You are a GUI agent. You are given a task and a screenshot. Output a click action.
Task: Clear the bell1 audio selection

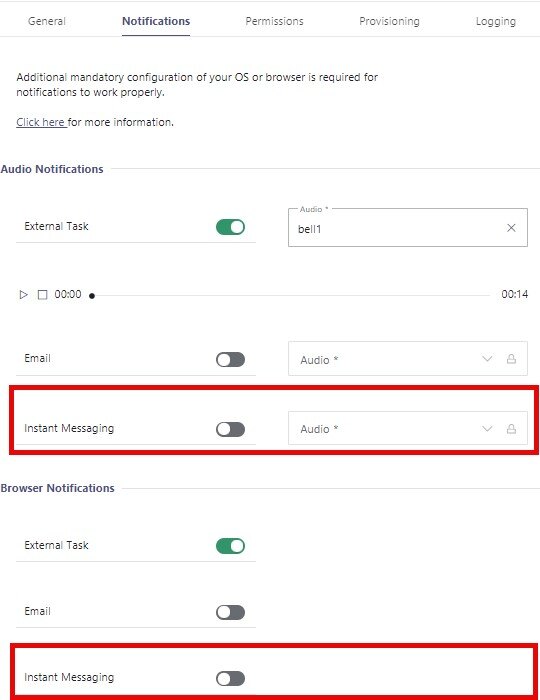tap(511, 228)
